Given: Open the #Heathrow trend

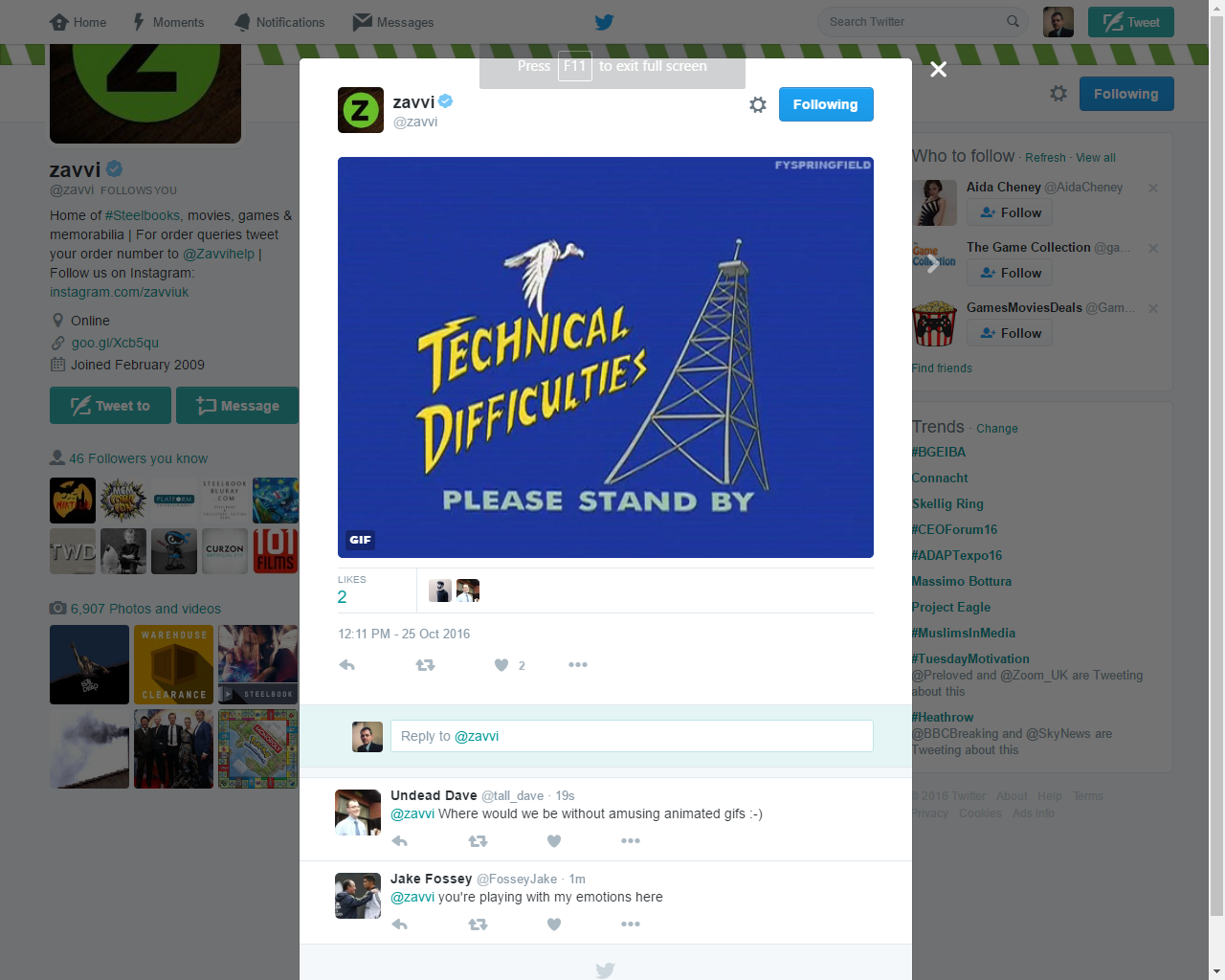Looking at the screenshot, I should point(943,717).
